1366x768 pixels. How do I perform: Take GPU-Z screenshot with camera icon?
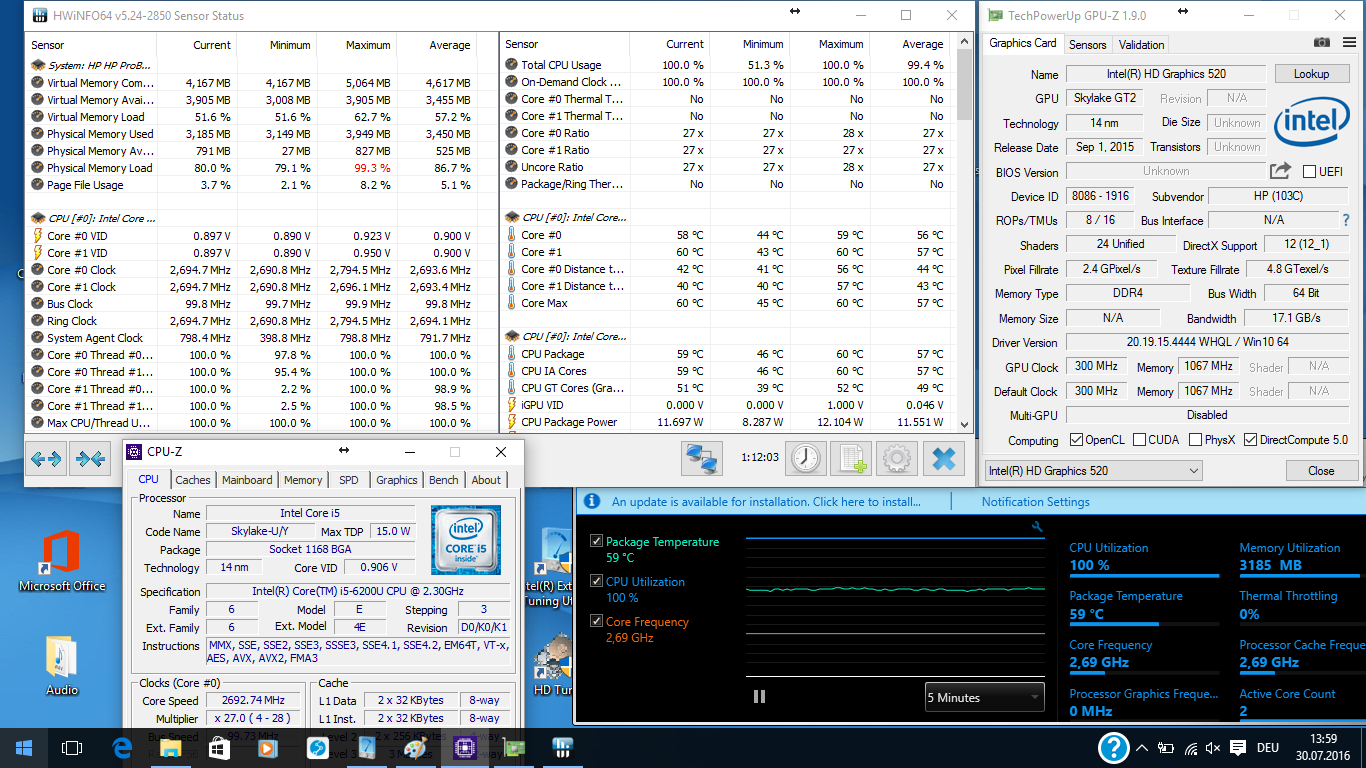[x=1322, y=43]
